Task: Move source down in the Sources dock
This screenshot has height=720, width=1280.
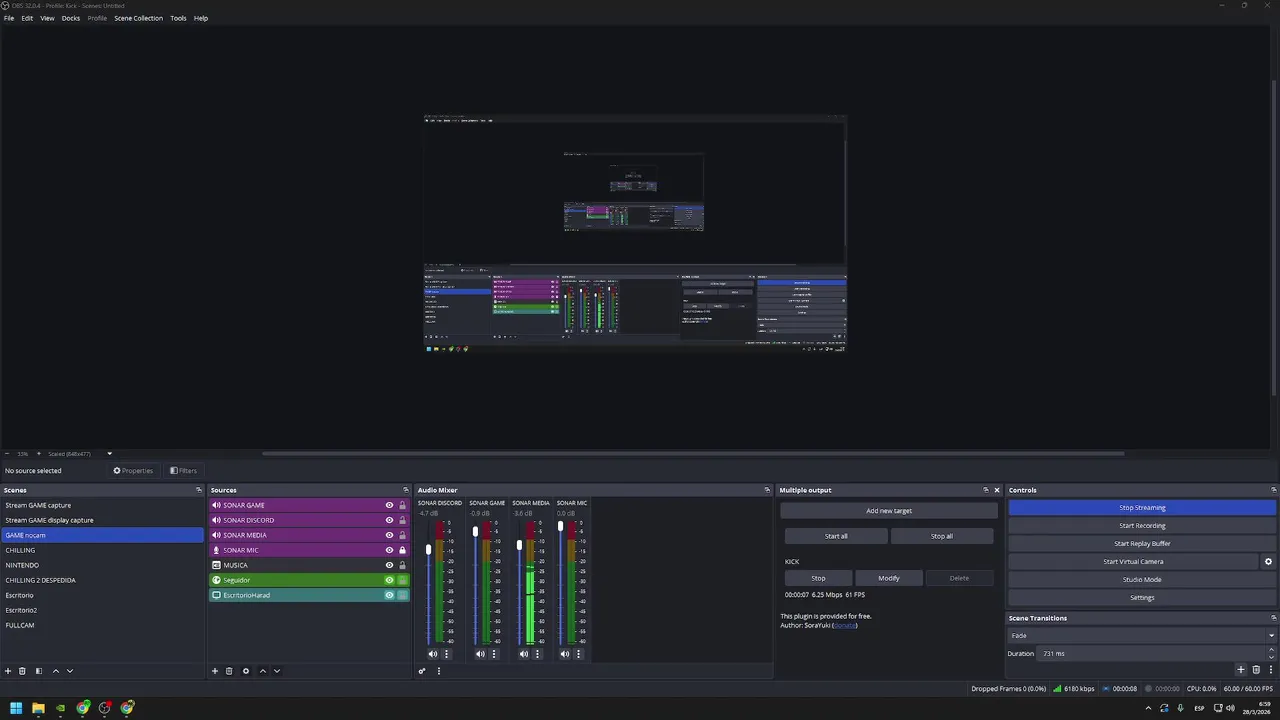Action: tap(277, 671)
